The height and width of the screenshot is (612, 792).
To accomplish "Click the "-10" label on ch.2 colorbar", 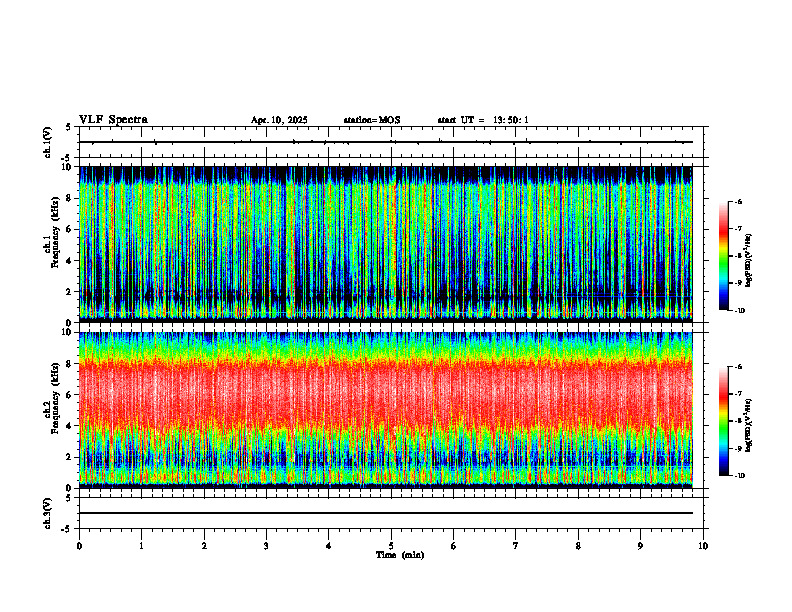I will (x=740, y=476).
